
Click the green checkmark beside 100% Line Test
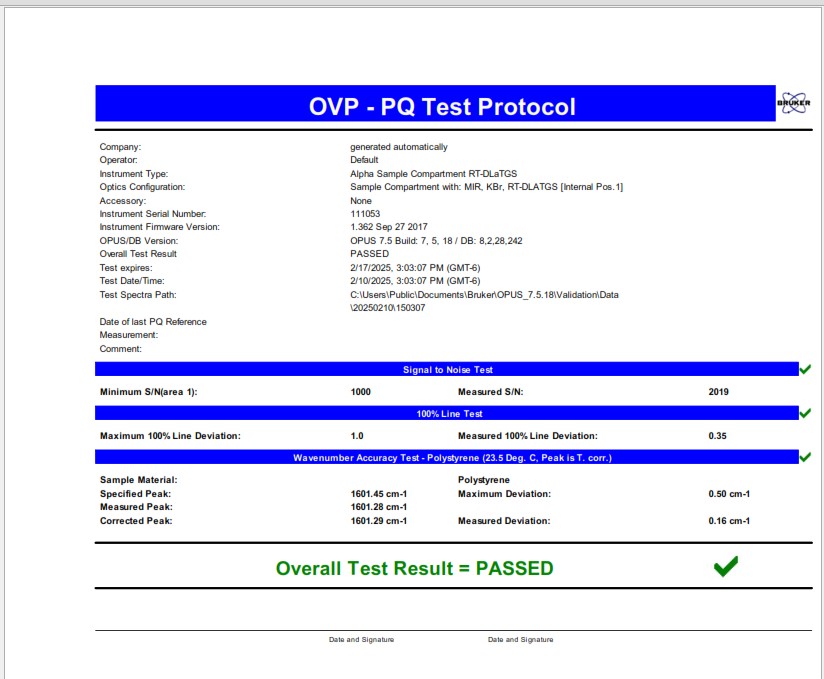(x=806, y=413)
